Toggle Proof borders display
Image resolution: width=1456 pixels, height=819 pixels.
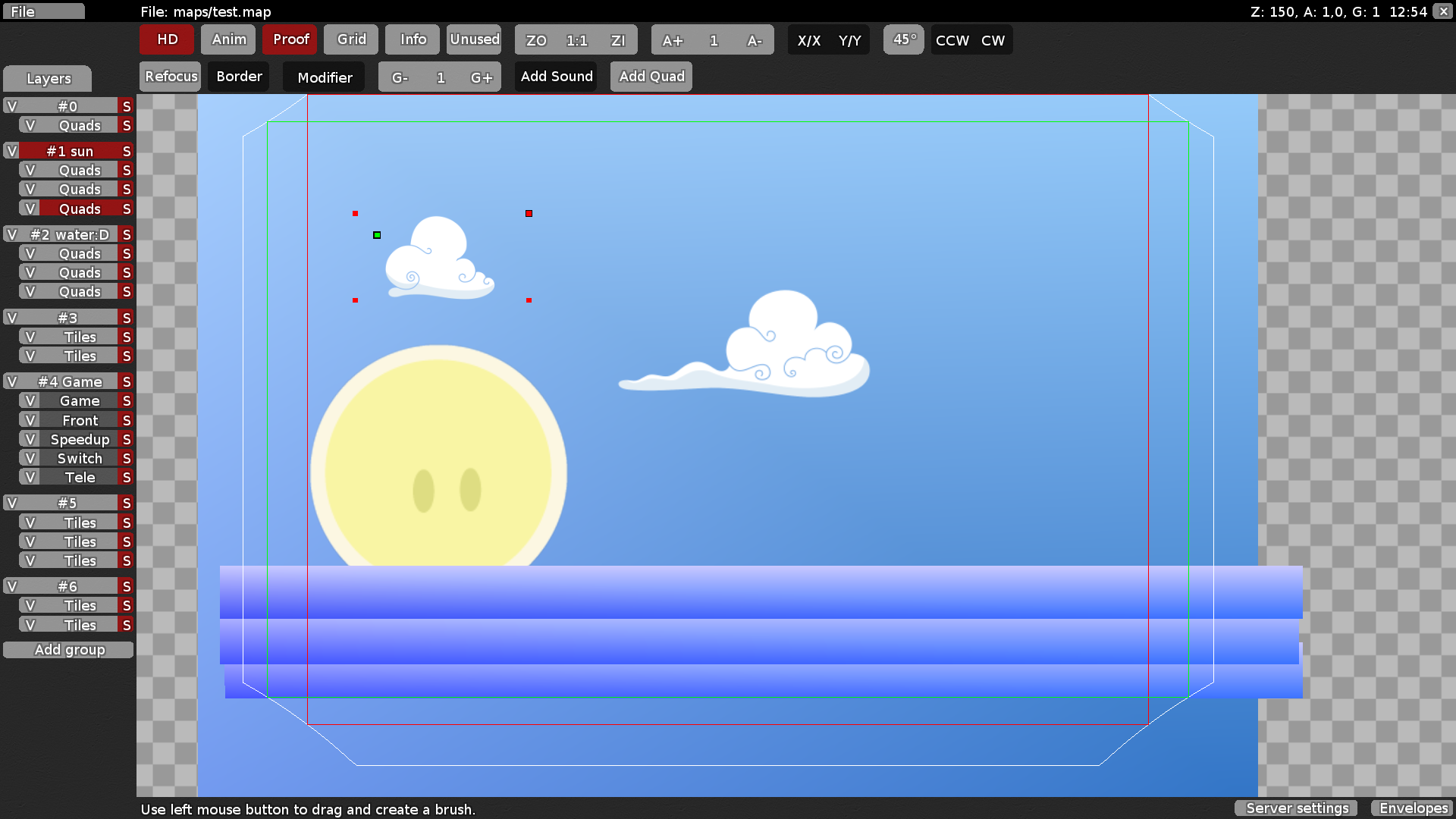pyautogui.click(x=289, y=39)
